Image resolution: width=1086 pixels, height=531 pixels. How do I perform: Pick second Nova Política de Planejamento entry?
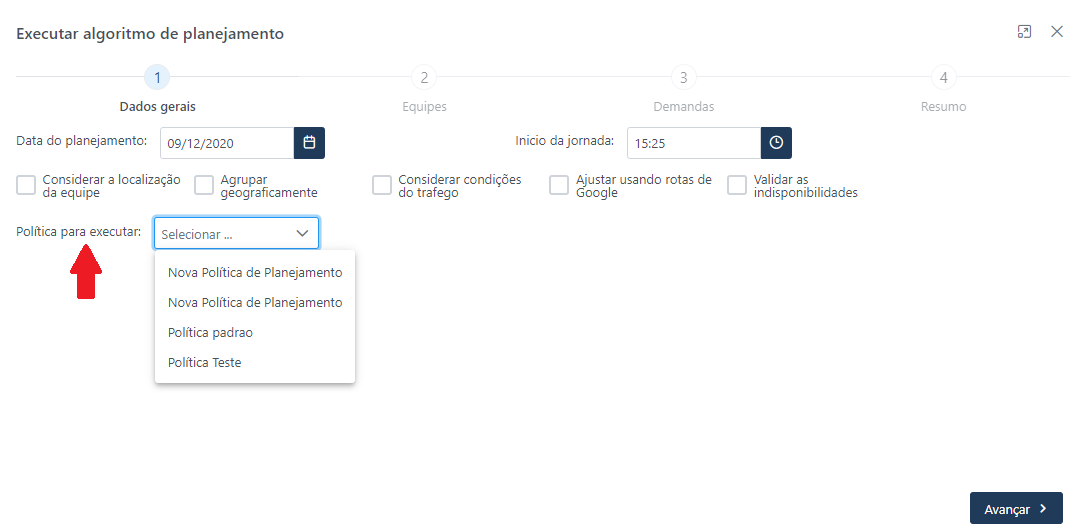point(255,303)
